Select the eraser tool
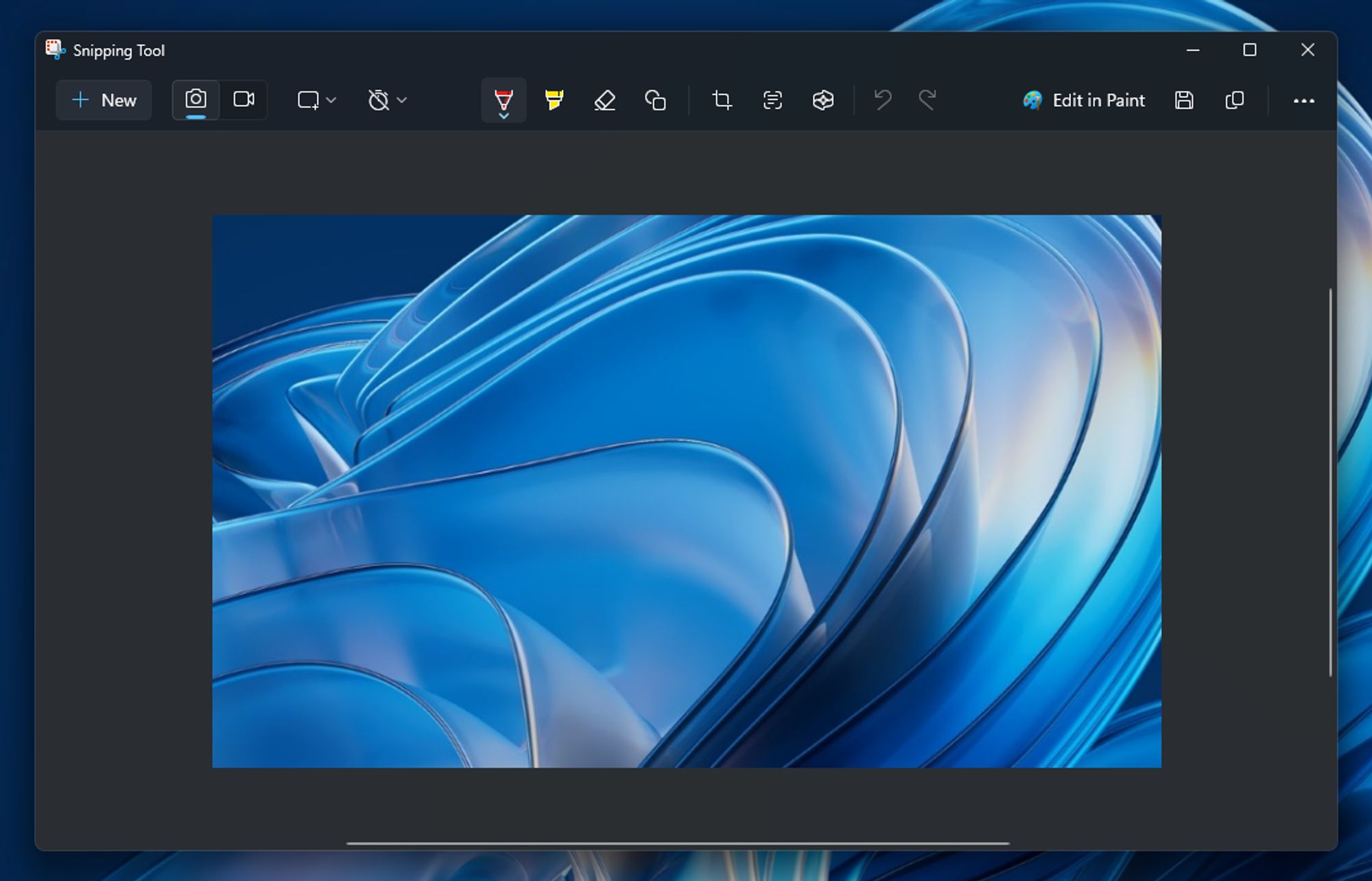Image resolution: width=1372 pixels, height=881 pixels. tap(604, 100)
